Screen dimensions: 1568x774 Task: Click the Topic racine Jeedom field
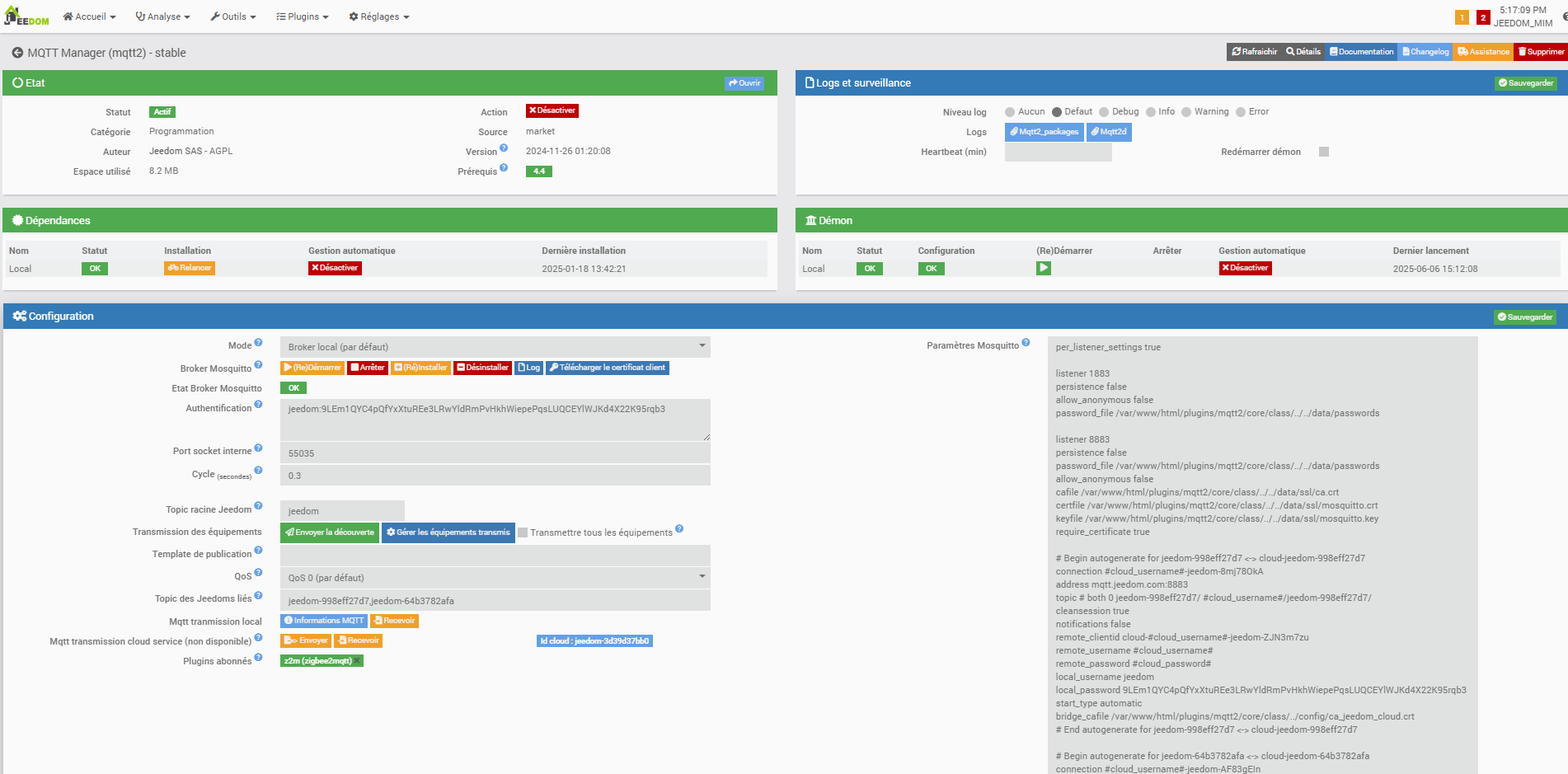tap(342, 511)
